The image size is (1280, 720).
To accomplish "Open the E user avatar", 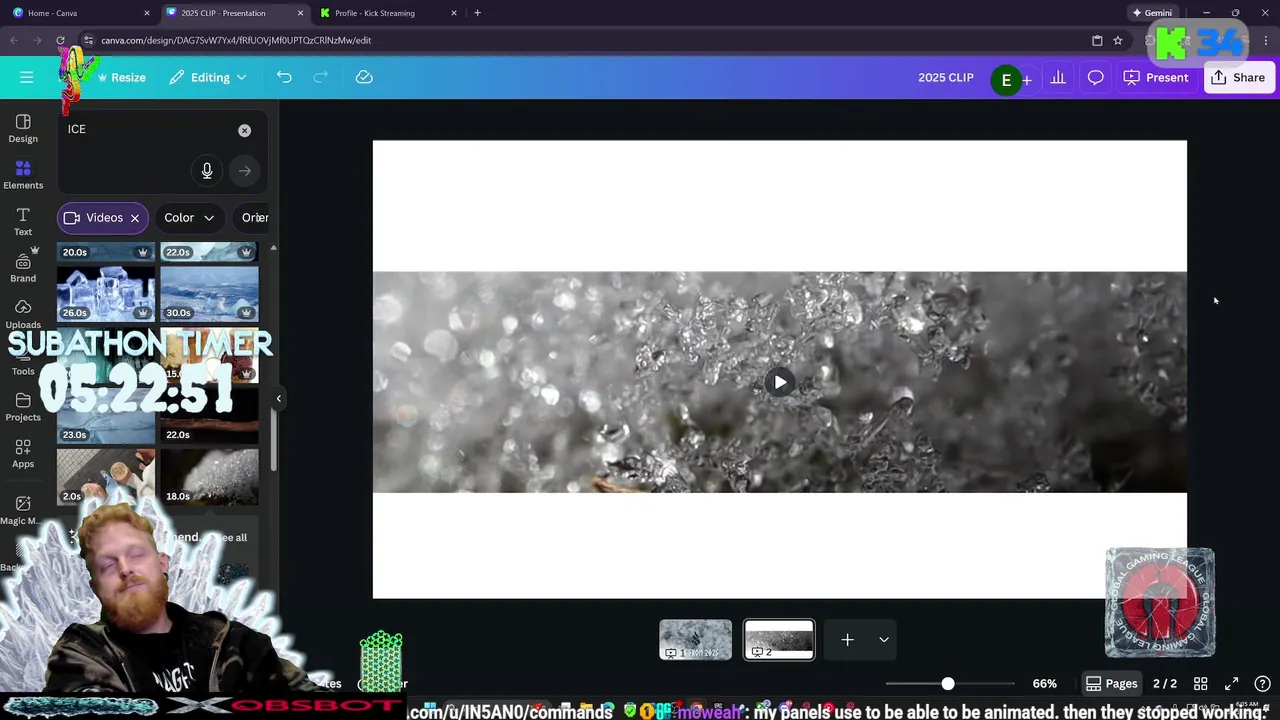I will 1006,80.
